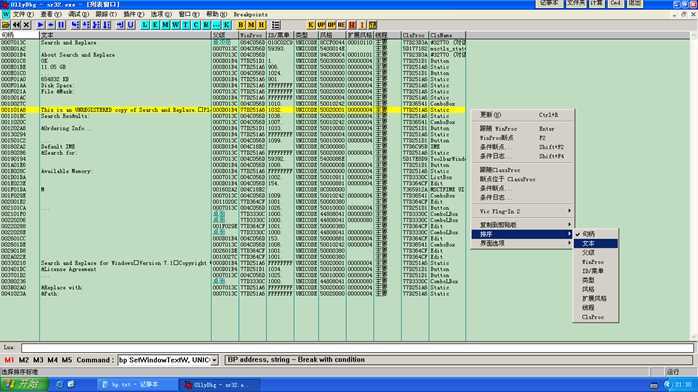Viewport: 698px width, 392px height.
Task: Select the highlighted 'UNREGISTERED copy' row
Action: tap(233, 110)
